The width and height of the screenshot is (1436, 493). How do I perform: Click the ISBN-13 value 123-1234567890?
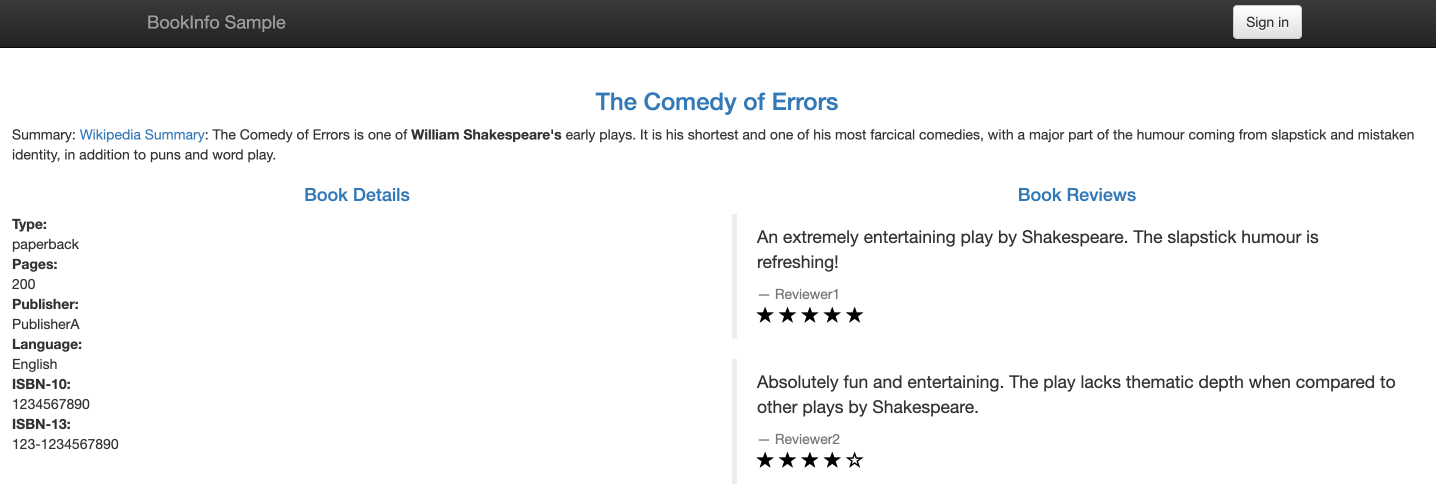pos(65,444)
